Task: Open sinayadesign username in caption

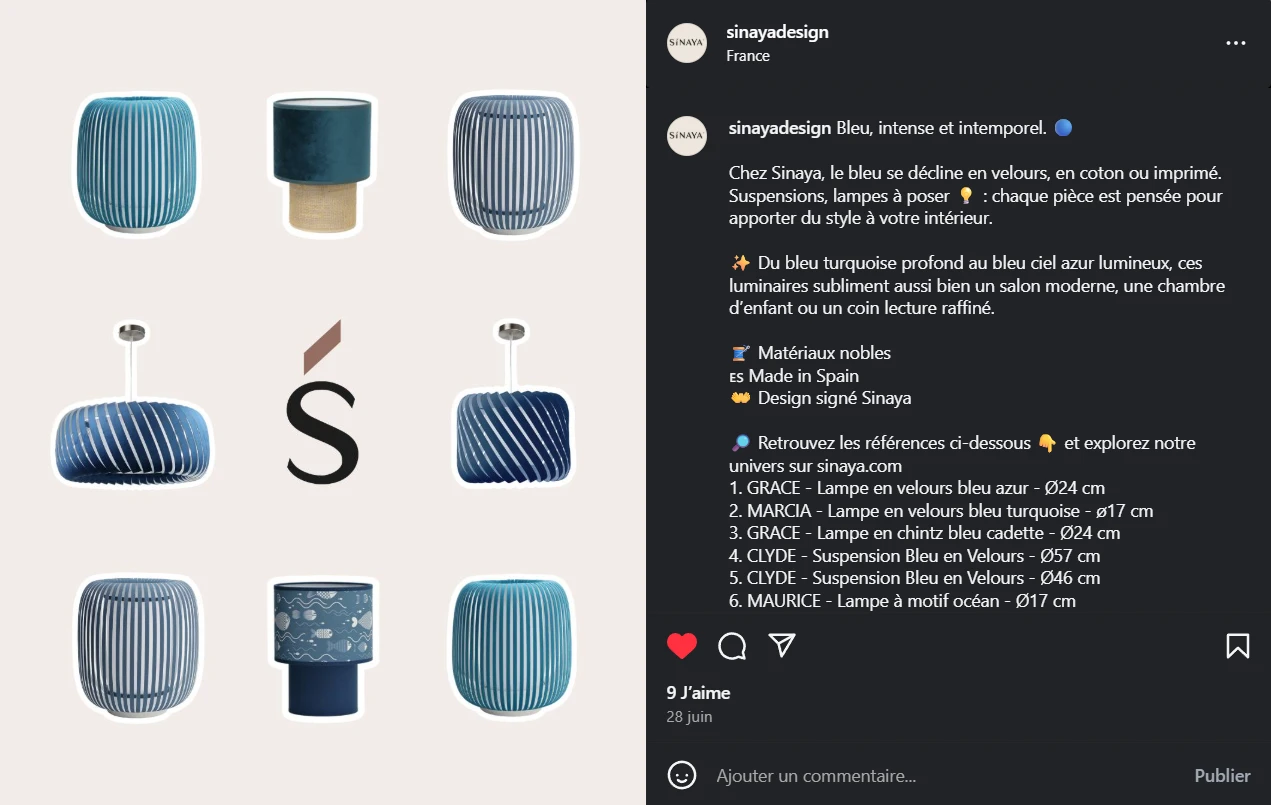Action: (x=780, y=128)
